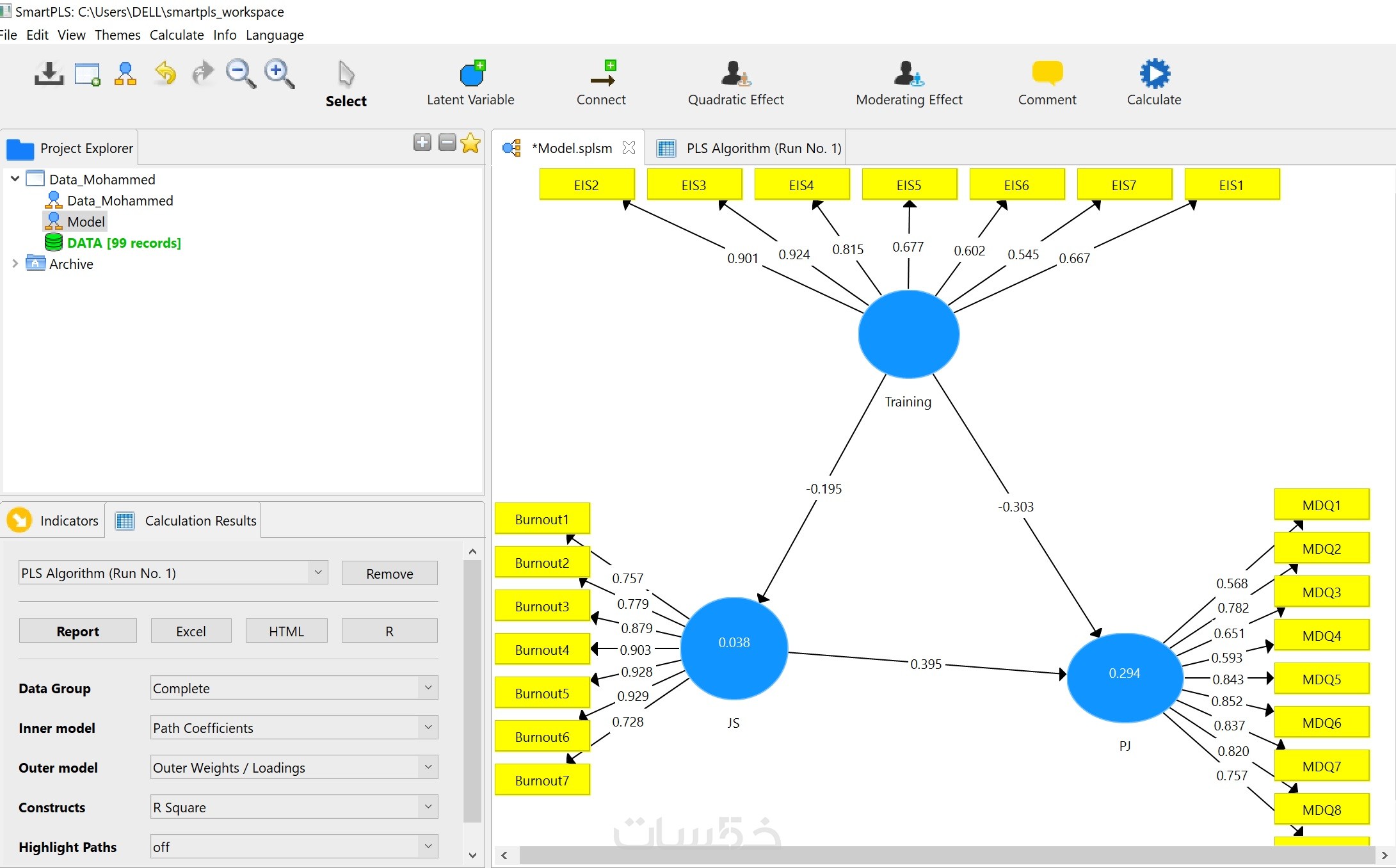Open the Themes menu

click(118, 35)
